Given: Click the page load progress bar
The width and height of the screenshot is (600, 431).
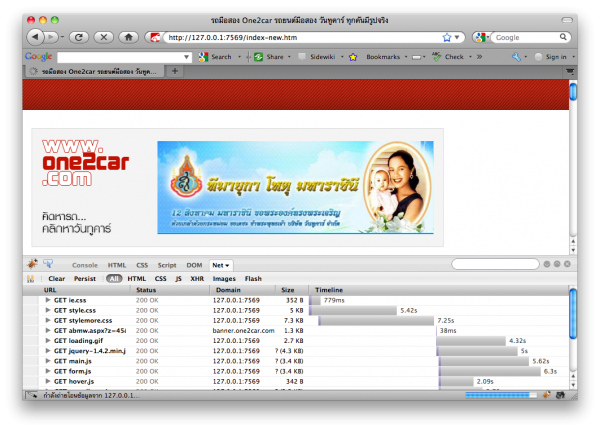Looking at the screenshot, I should point(501,395).
